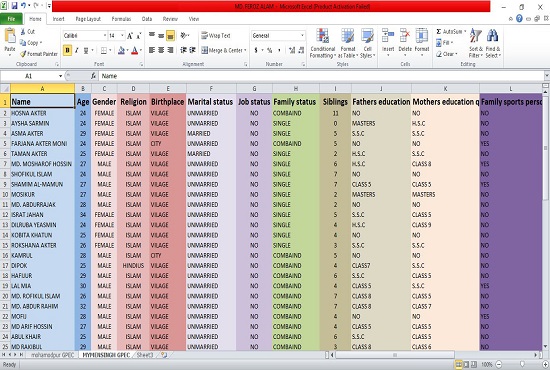Open the mohamedpur GPEC sheet tab
The height and width of the screenshot is (370, 550).
(x=53, y=355)
